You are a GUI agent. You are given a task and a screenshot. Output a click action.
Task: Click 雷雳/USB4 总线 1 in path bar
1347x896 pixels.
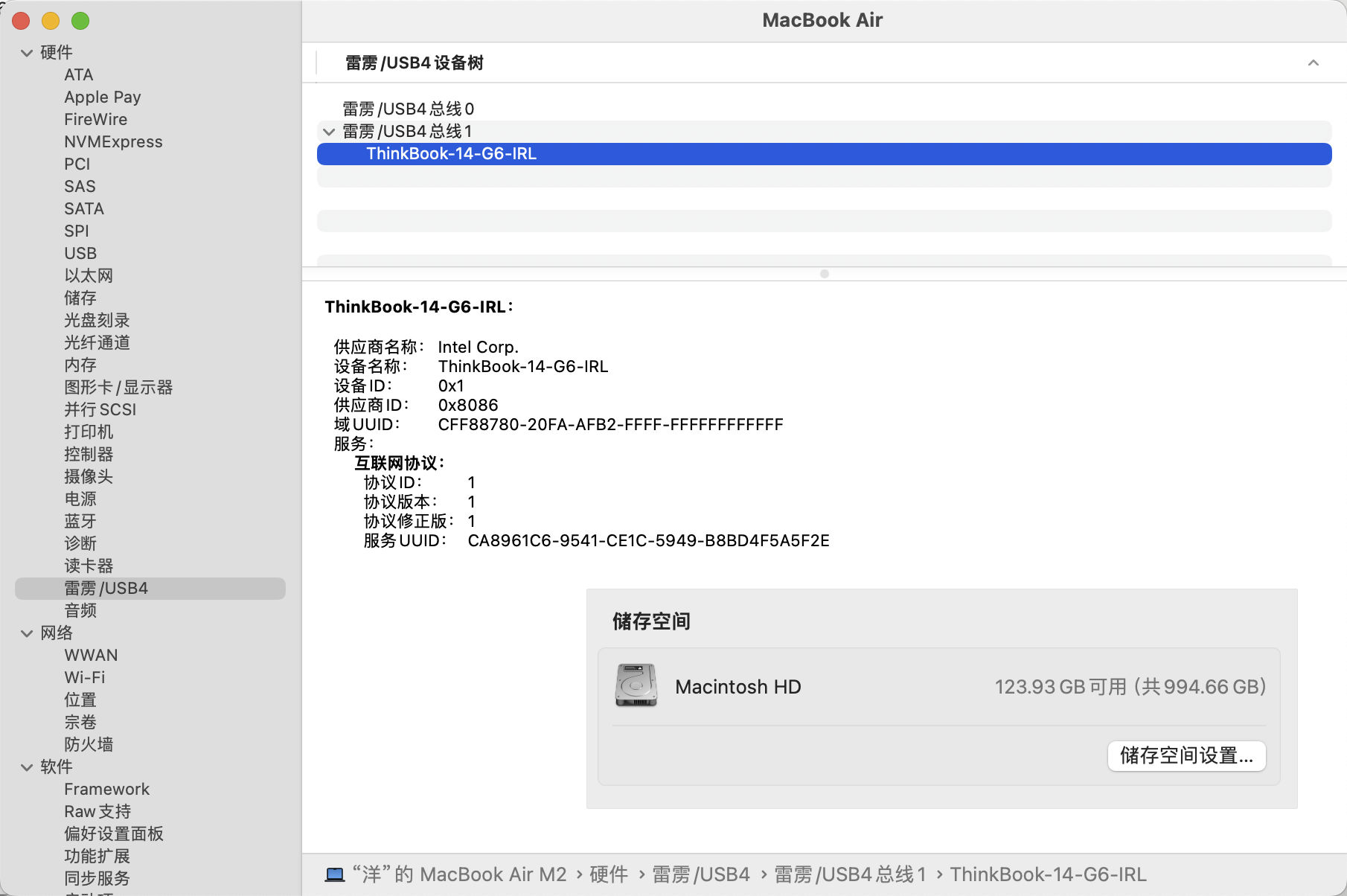point(850,874)
